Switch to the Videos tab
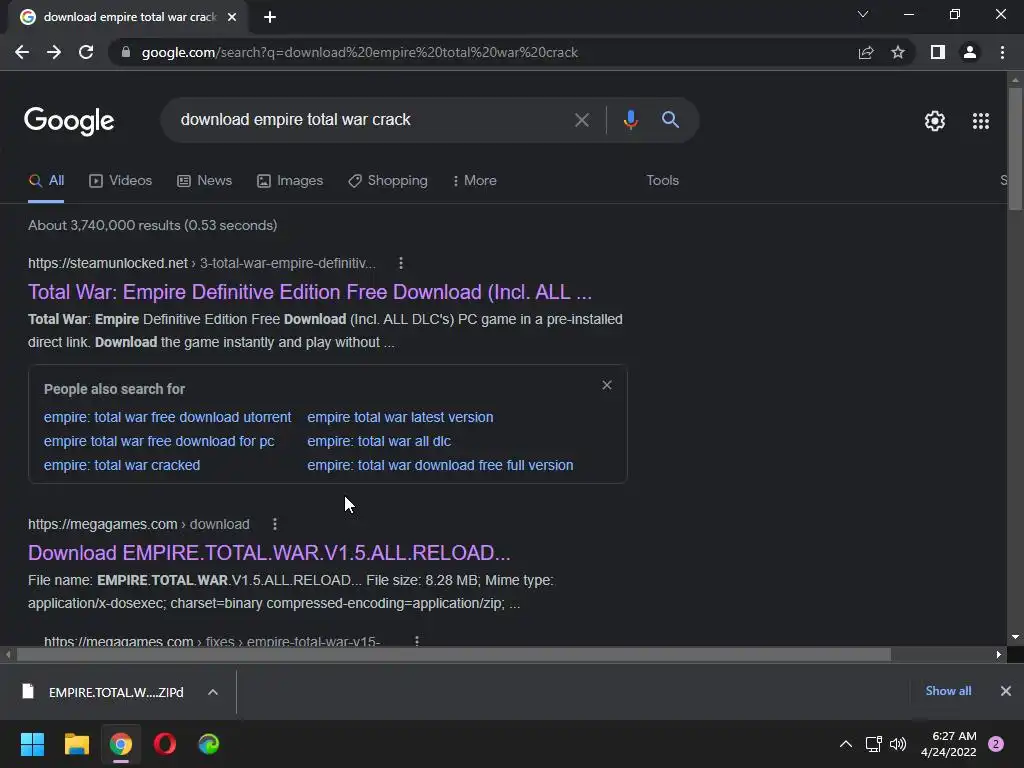The image size is (1024, 768). click(121, 181)
